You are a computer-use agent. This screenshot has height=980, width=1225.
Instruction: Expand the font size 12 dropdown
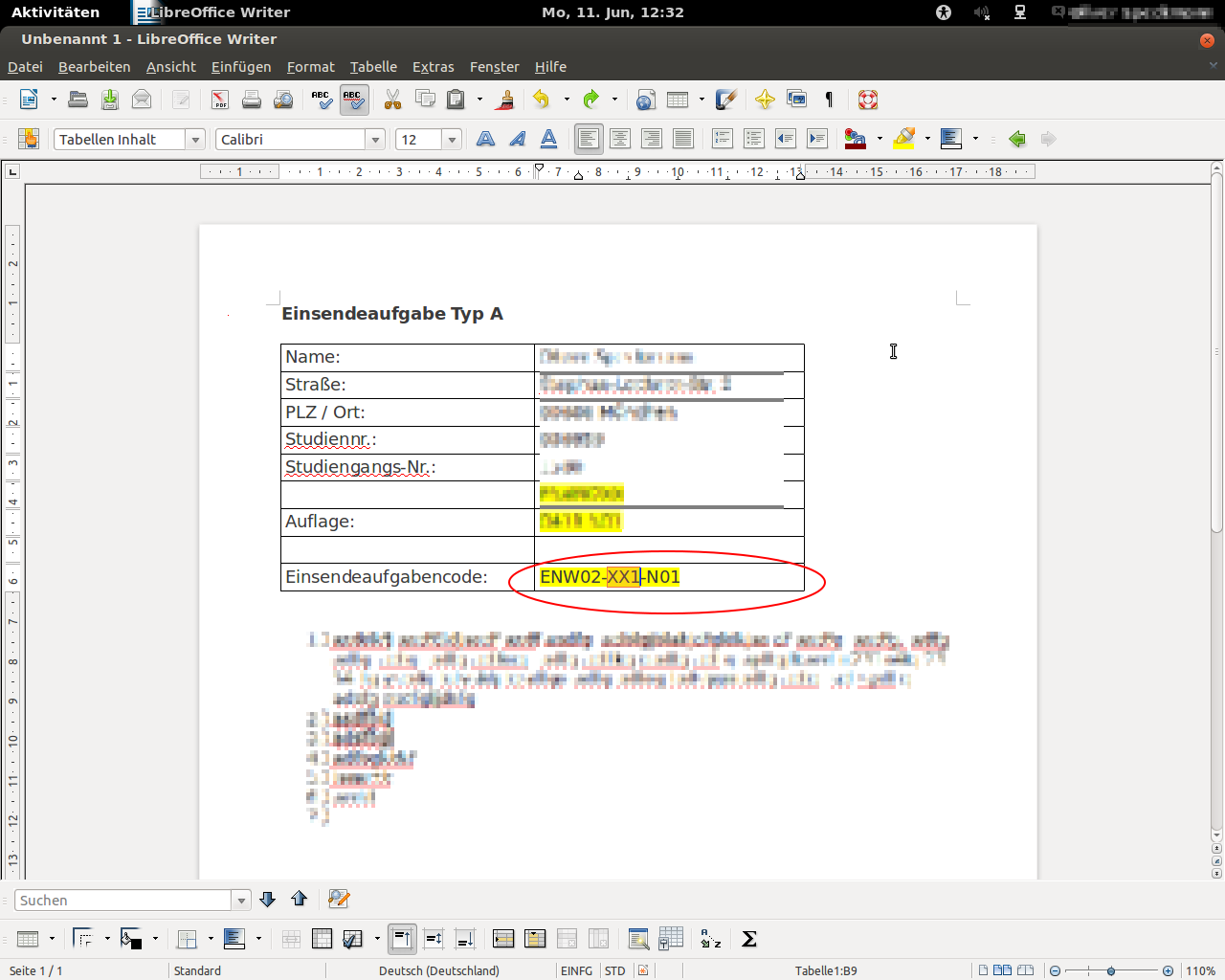pyautogui.click(x=452, y=140)
